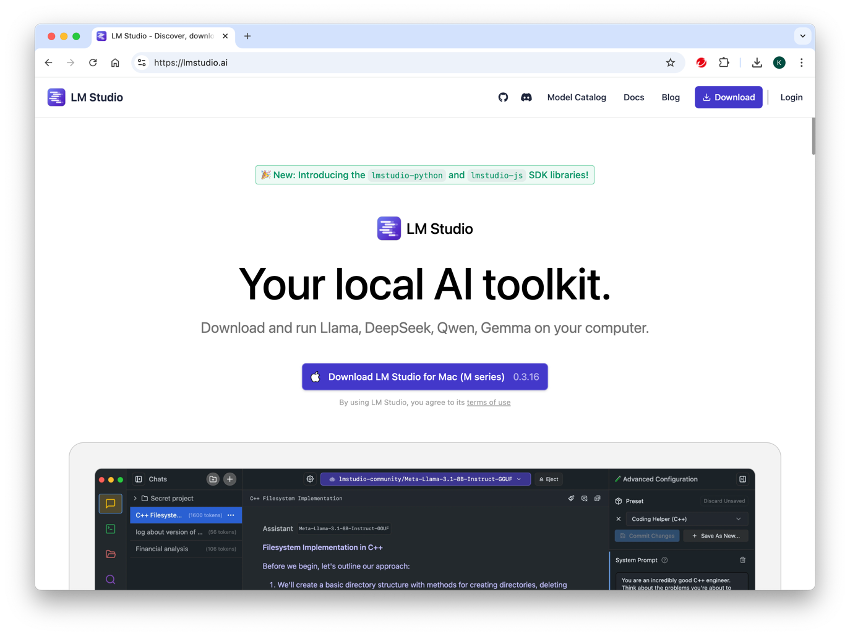The image size is (850, 636).
Task: Open the Discord icon link in navbar
Action: tap(526, 98)
